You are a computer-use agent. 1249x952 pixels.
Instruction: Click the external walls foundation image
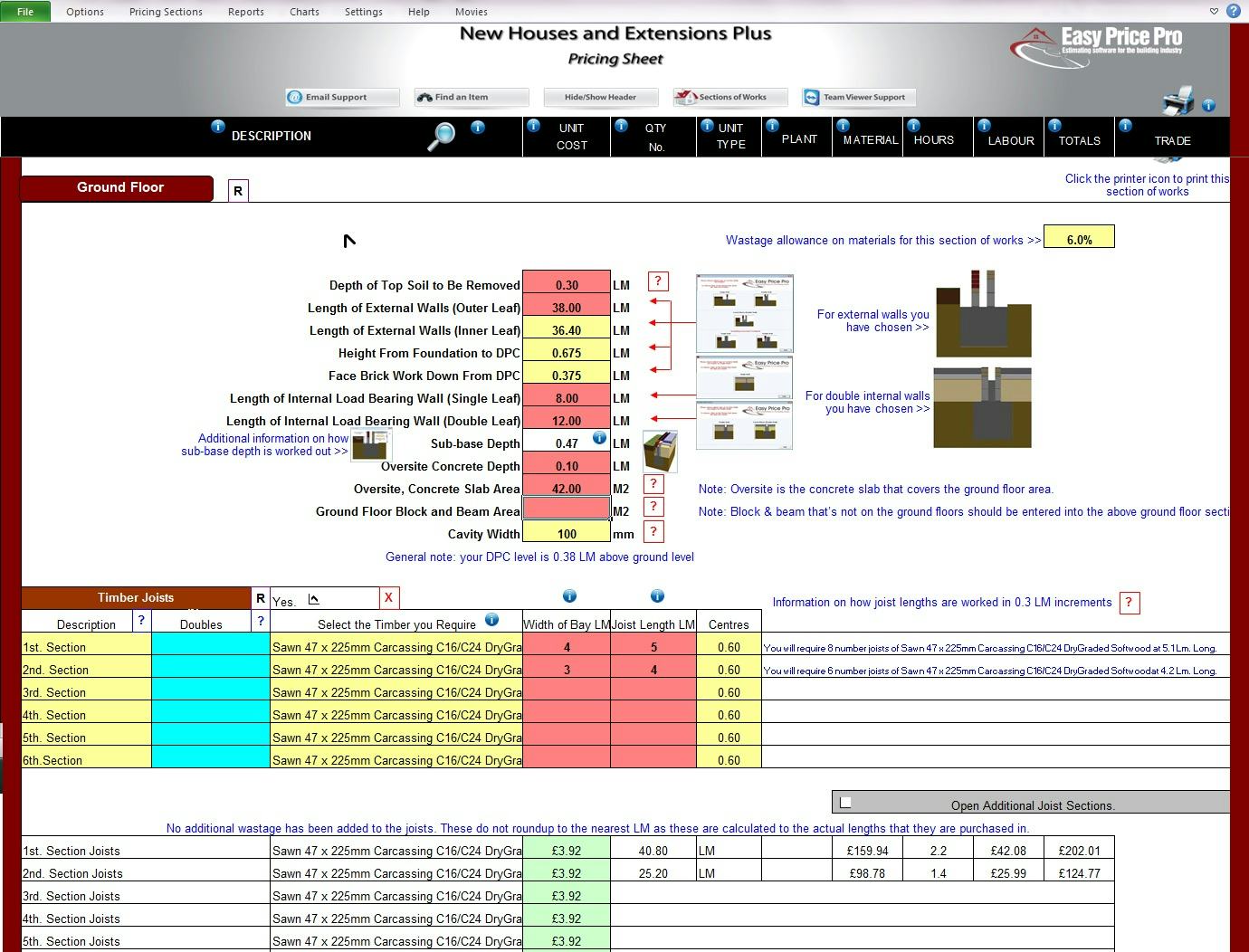coord(983,313)
